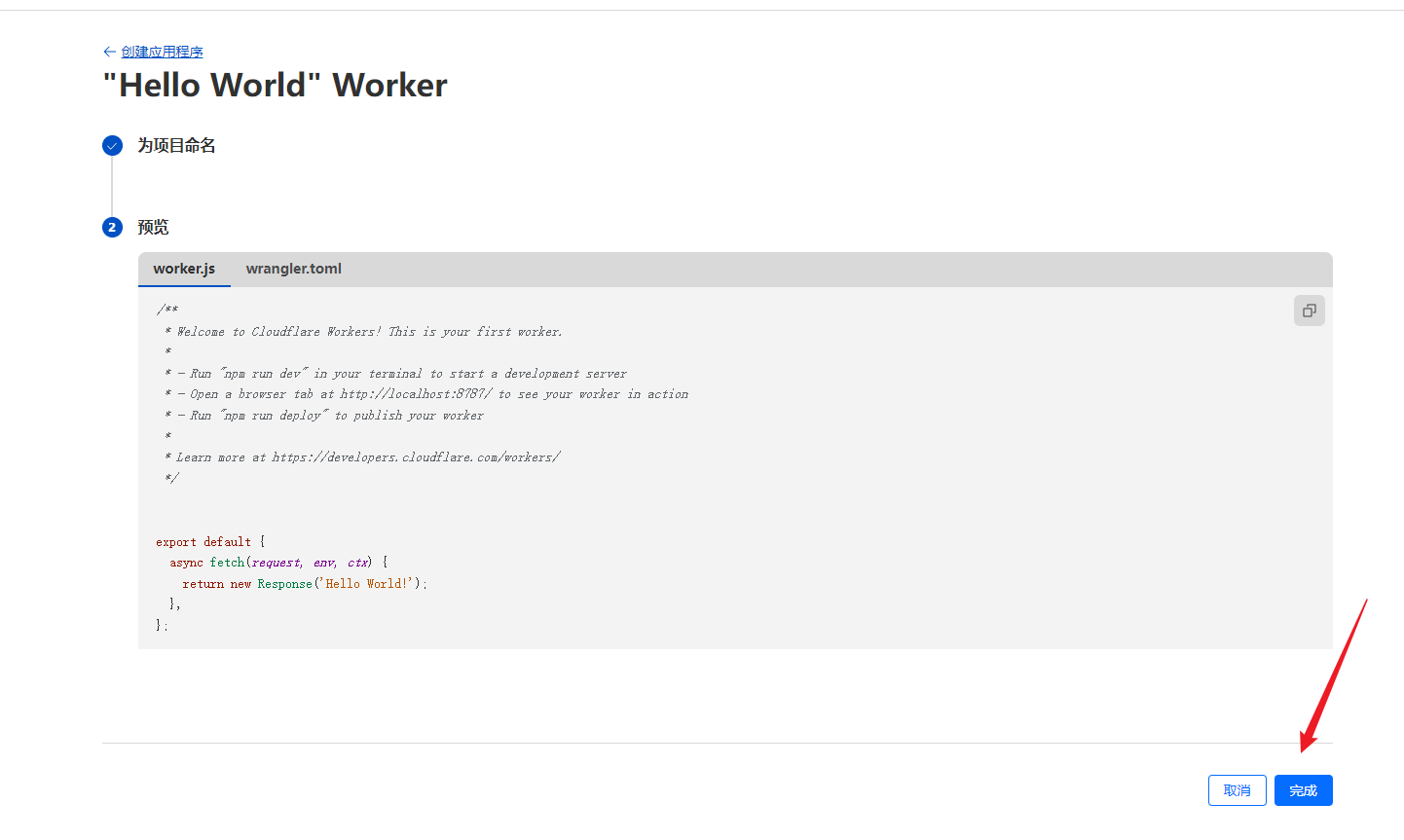The width and height of the screenshot is (1404, 840).
Task: Click the 为项目命名 step label
Action: tap(176, 145)
